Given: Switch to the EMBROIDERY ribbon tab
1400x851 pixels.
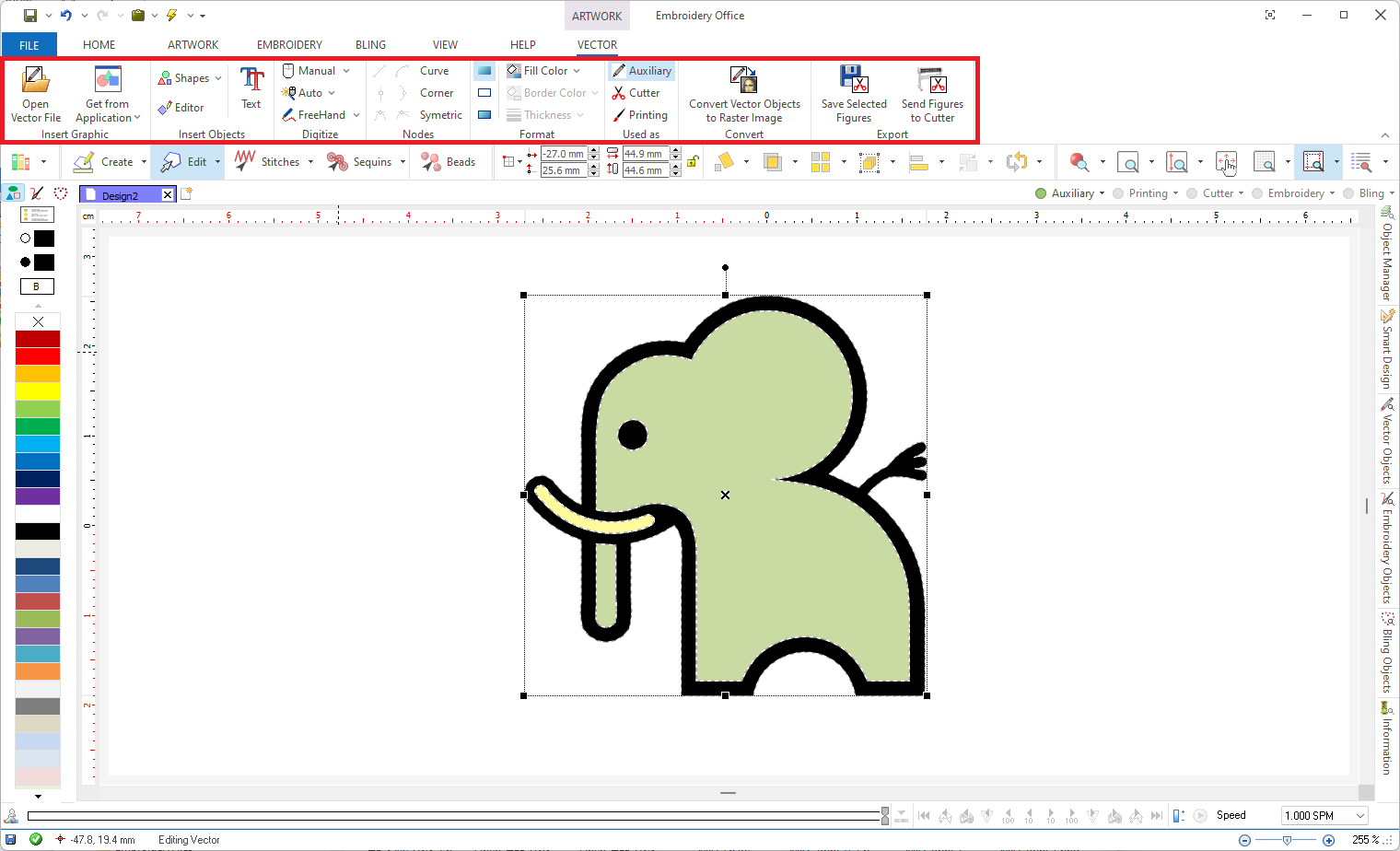Looking at the screenshot, I should click(289, 44).
